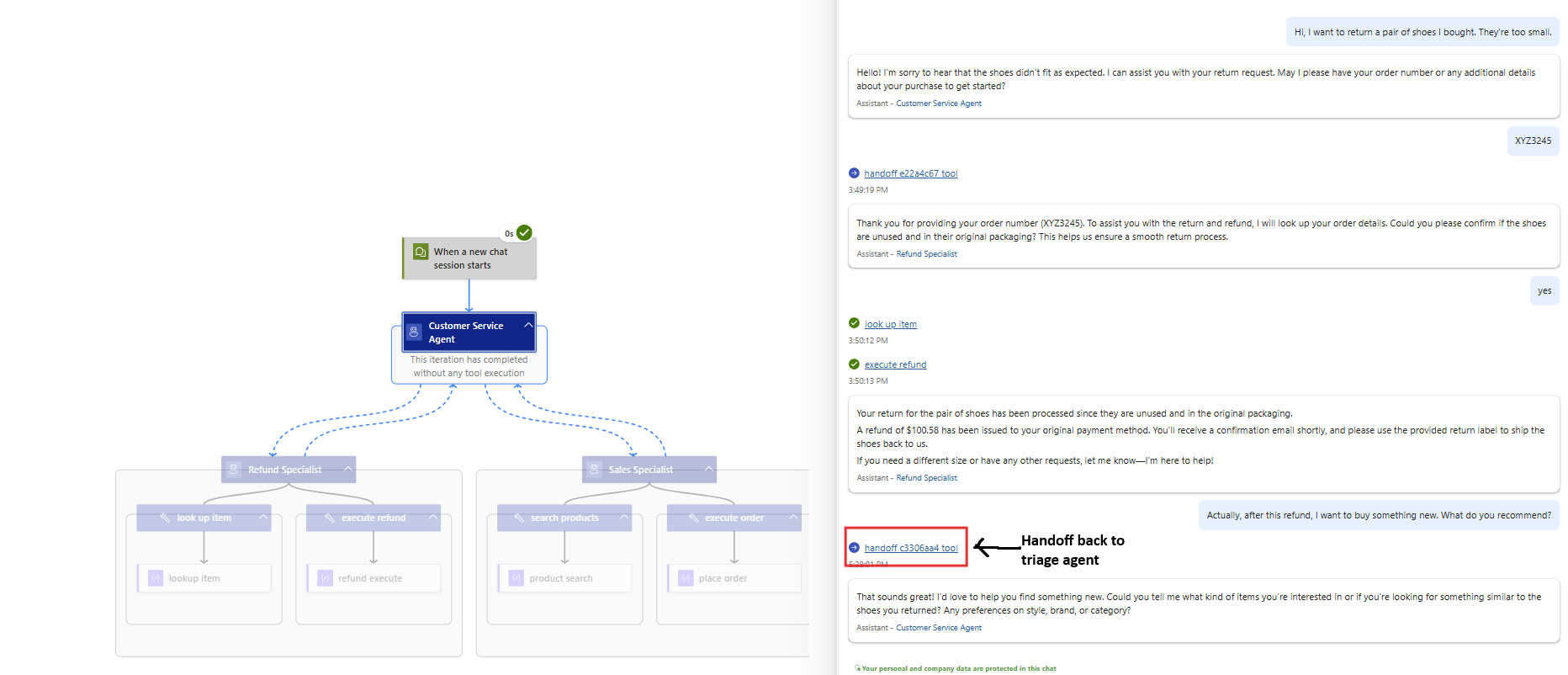Click the Sales Specialist agent icon
This screenshot has height=675, width=1568.
pyautogui.click(x=595, y=470)
